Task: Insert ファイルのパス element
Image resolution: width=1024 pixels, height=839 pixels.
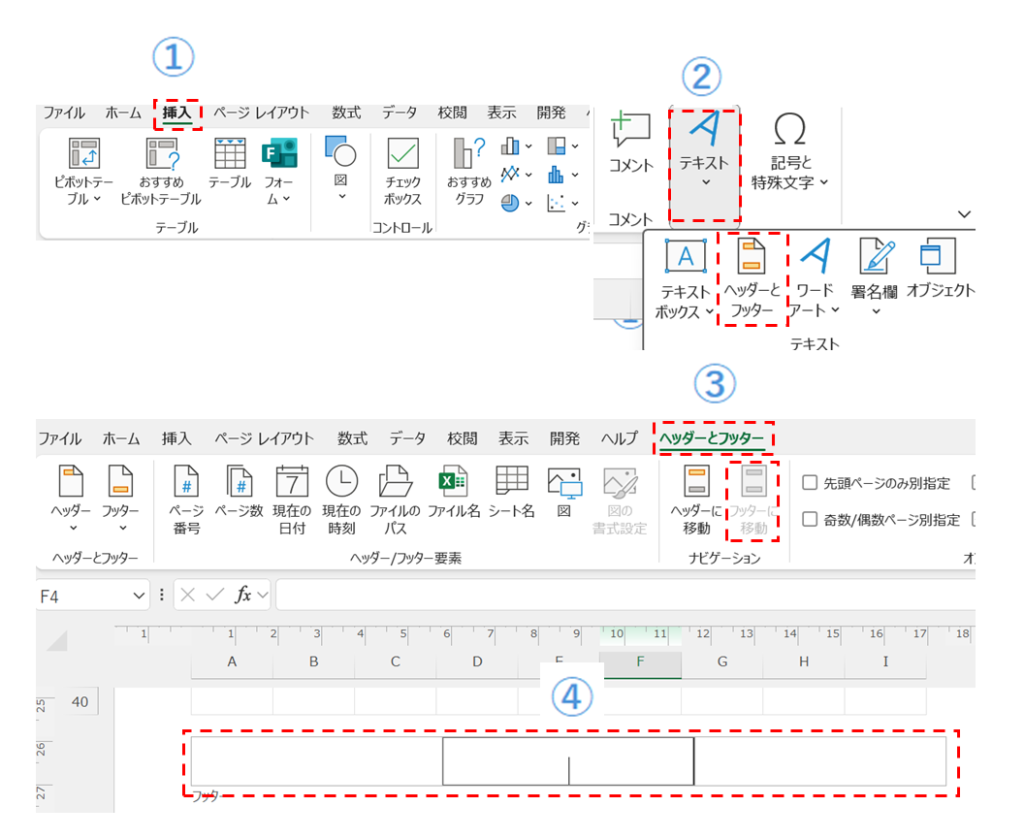Action: pyautogui.click(x=397, y=501)
